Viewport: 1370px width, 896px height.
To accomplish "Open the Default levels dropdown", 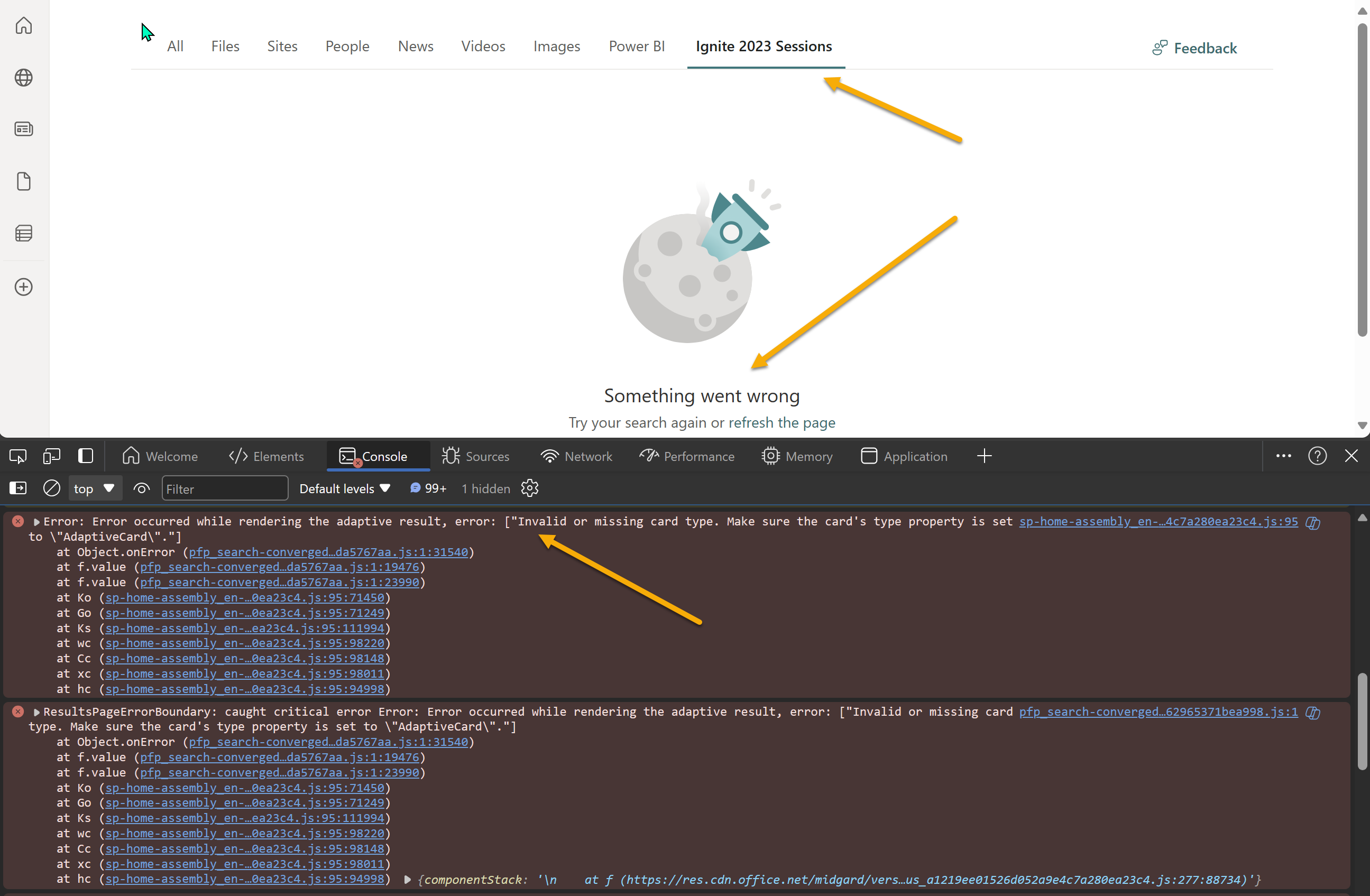I will 344,488.
